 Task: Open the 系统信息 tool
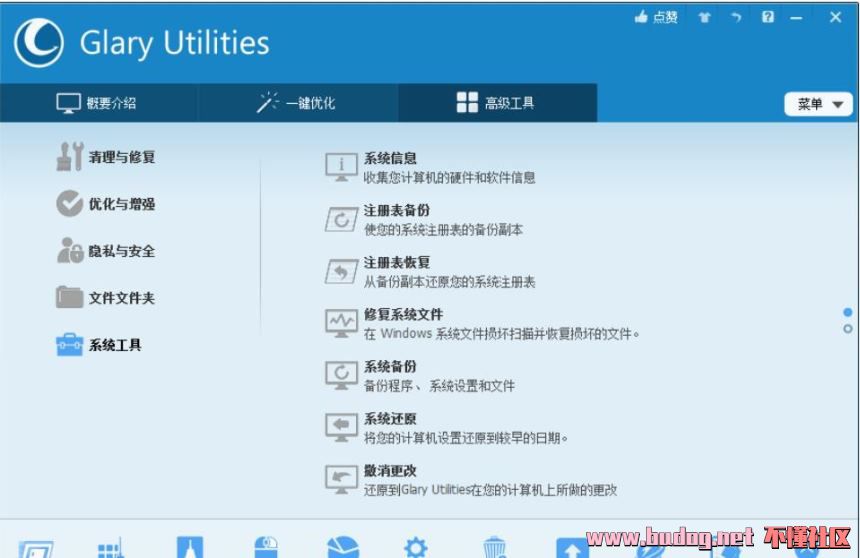pyautogui.click(x=430, y=167)
